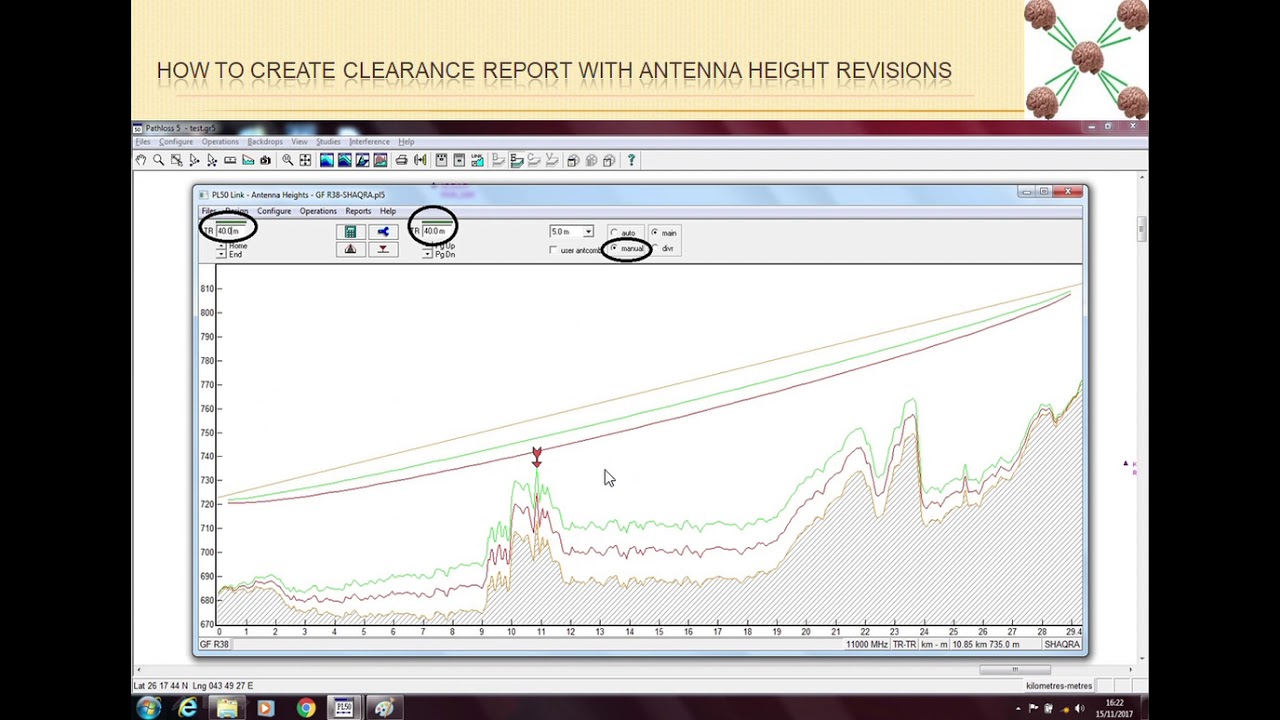Click the triangle warning icon below the calculator

click(350, 249)
